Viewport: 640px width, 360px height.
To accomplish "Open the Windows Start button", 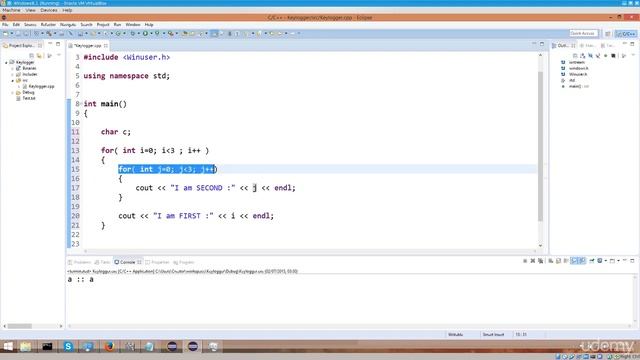I will point(8,347).
